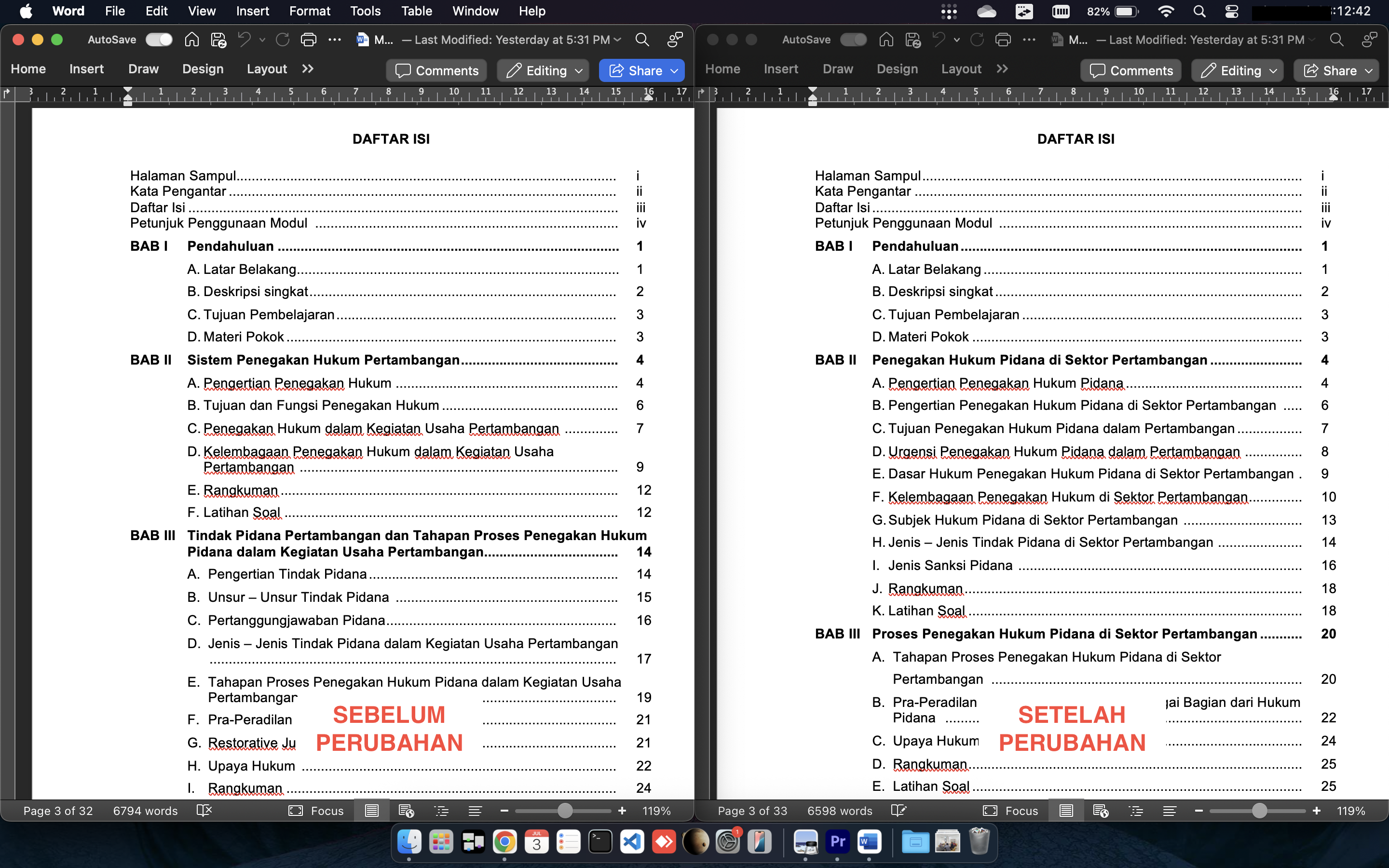This screenshot has height=868, width=1389.
Task: Click the Print icon in left window
Action: 308,40
